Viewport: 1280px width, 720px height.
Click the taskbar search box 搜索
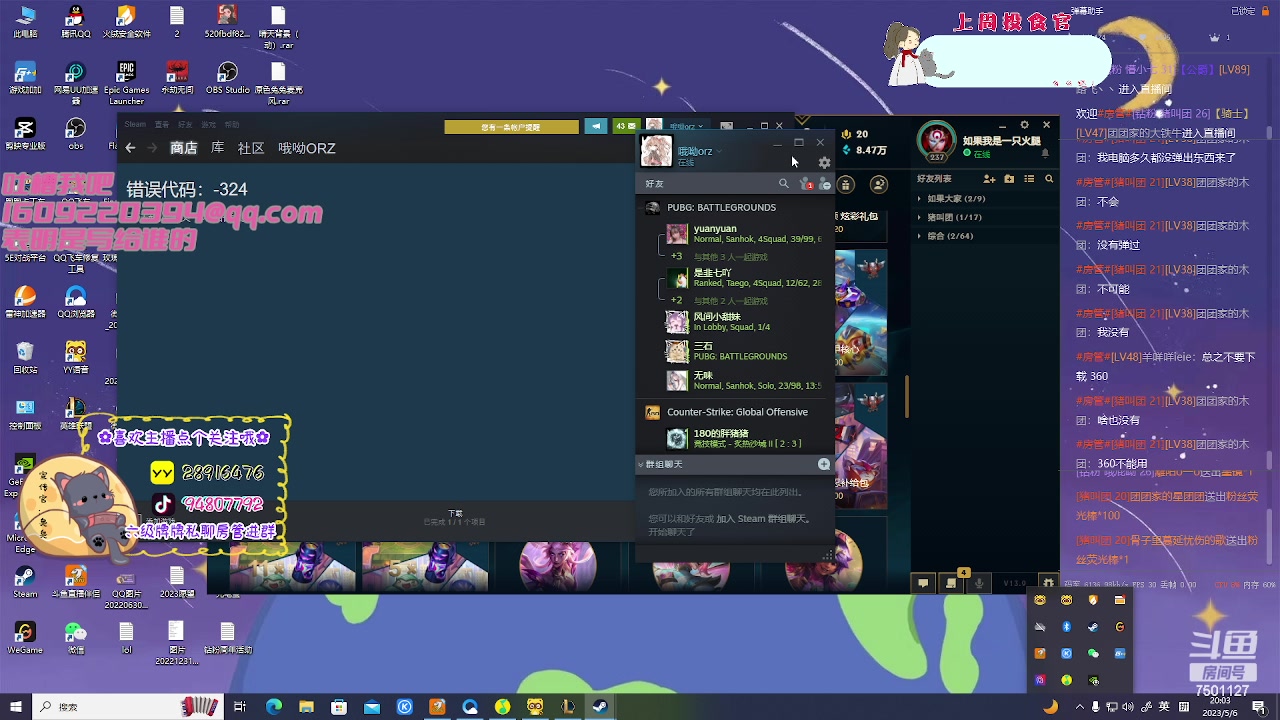click(130, 707)
